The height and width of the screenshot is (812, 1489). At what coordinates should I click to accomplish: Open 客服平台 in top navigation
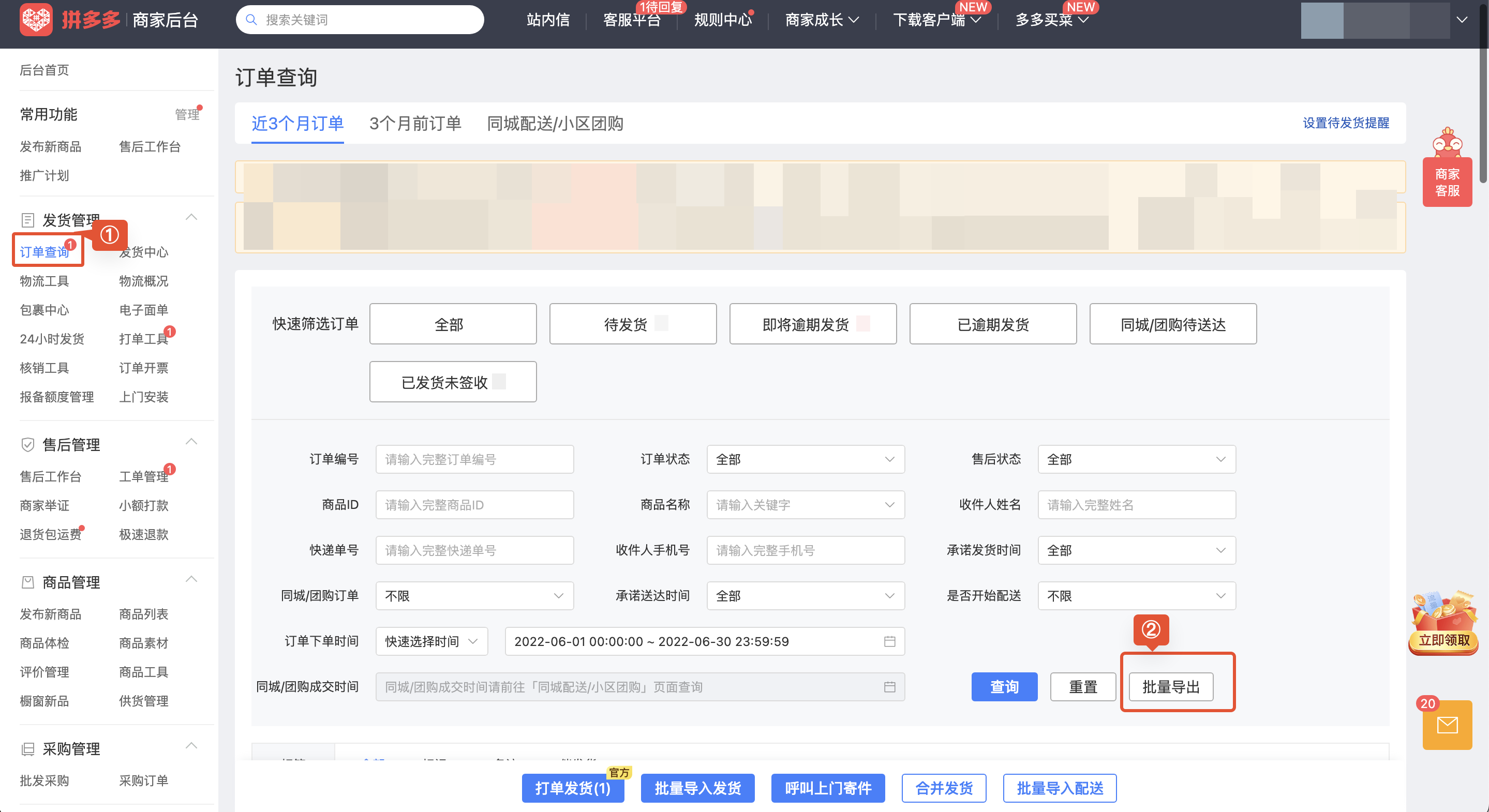coord(632,20)
